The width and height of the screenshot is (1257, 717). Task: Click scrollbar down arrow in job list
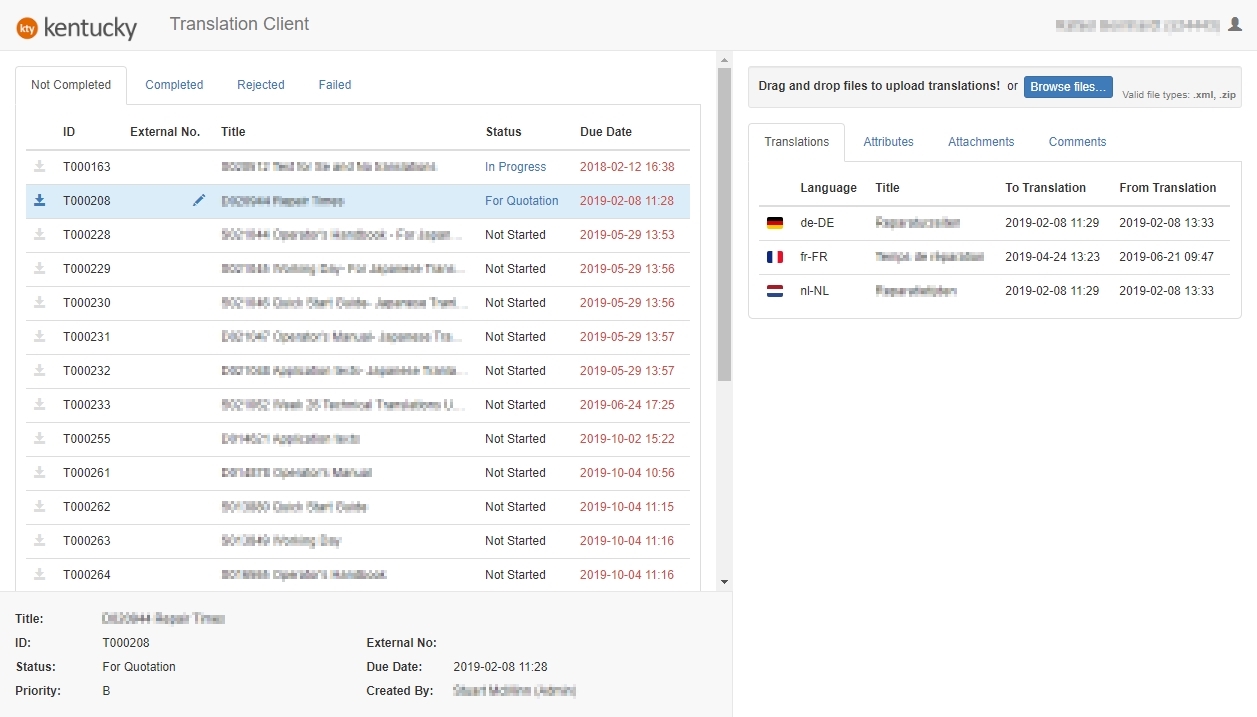tap(724, 582)
